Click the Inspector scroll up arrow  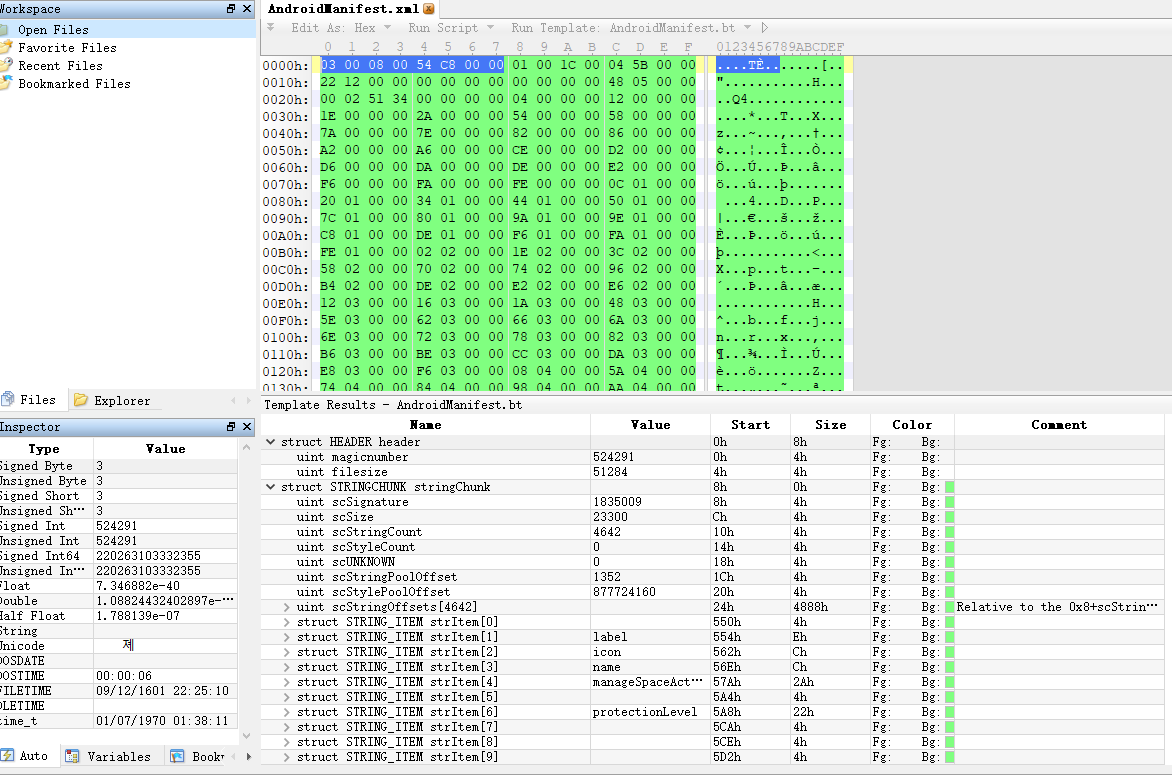247,447
